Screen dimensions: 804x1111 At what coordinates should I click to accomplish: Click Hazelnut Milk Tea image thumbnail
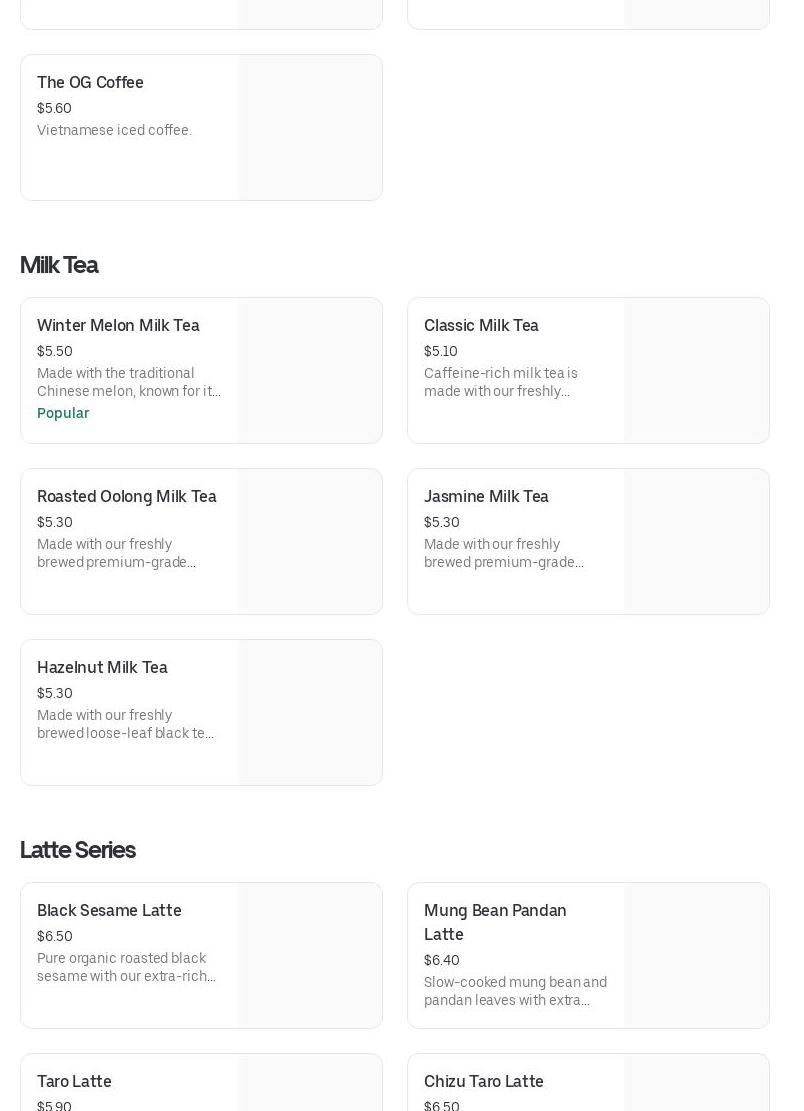[309, 712]
